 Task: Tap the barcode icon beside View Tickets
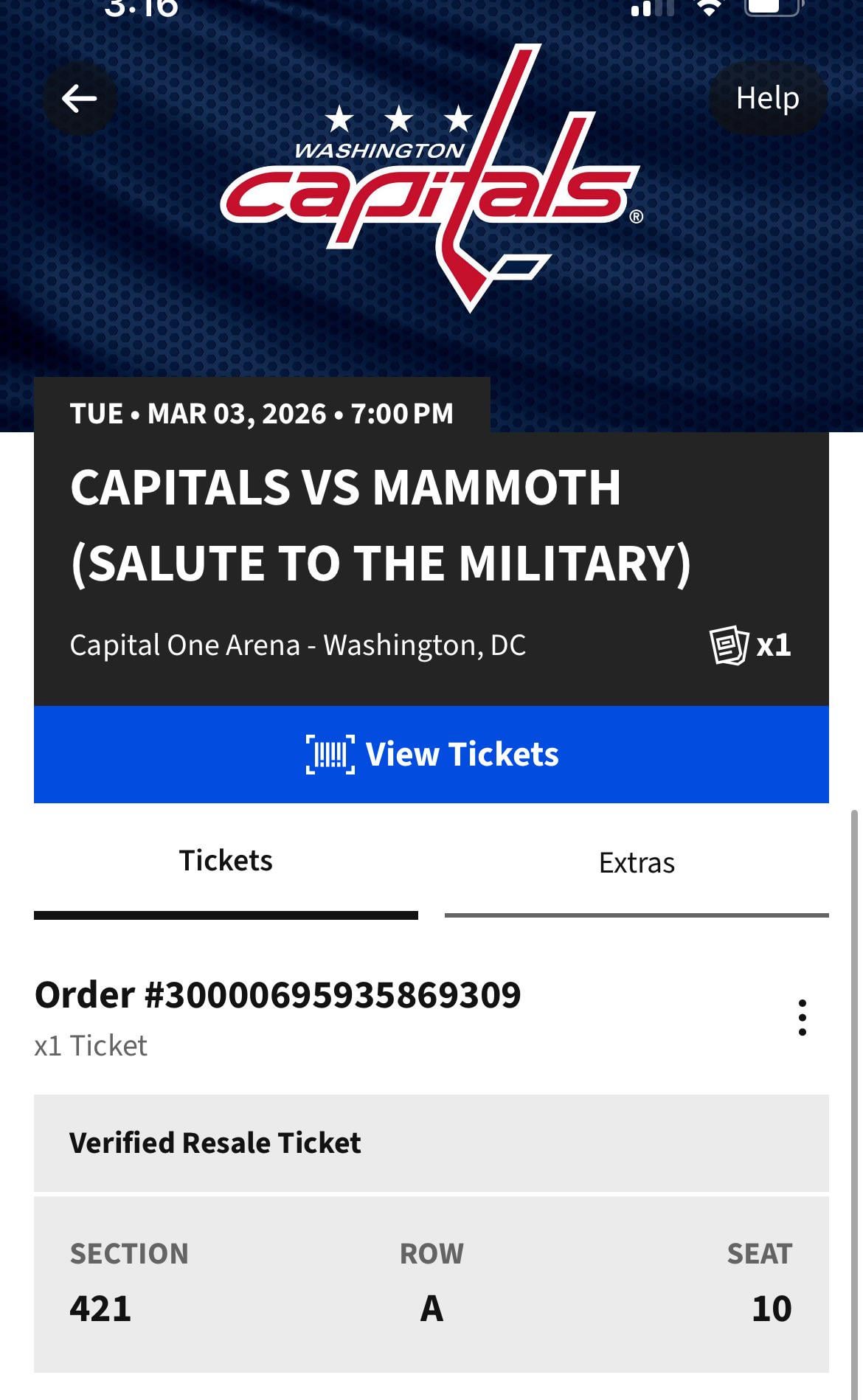[330, 755]
